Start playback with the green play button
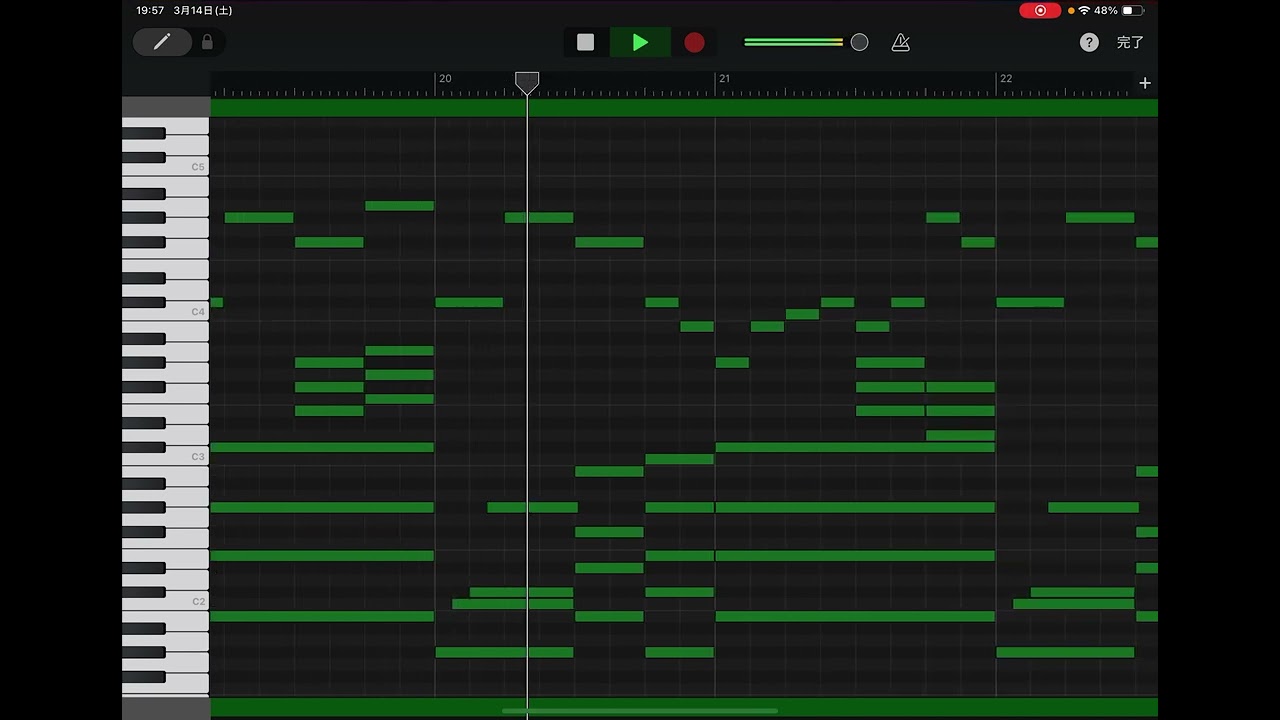This screenshot has width=1280, height=720. [x=640, y=42]
